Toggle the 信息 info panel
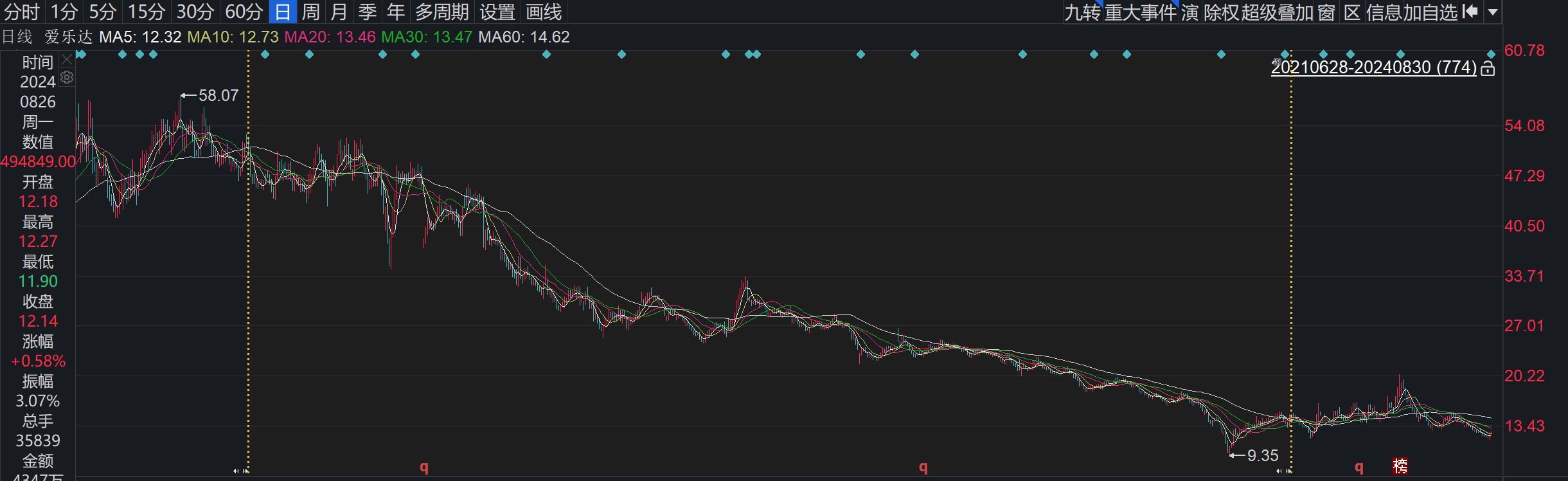This screenshot has width=1568, height=481. click(x=1384, y=12)
